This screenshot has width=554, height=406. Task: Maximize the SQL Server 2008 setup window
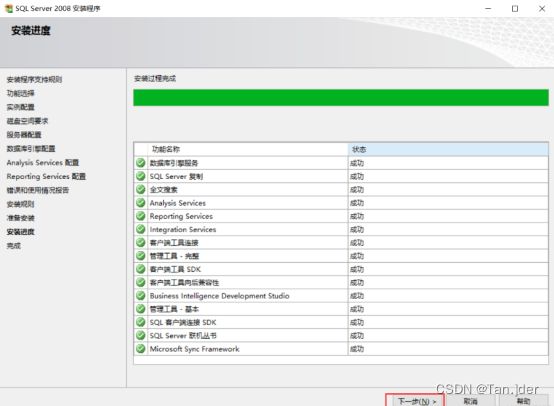tap(515, 8)
